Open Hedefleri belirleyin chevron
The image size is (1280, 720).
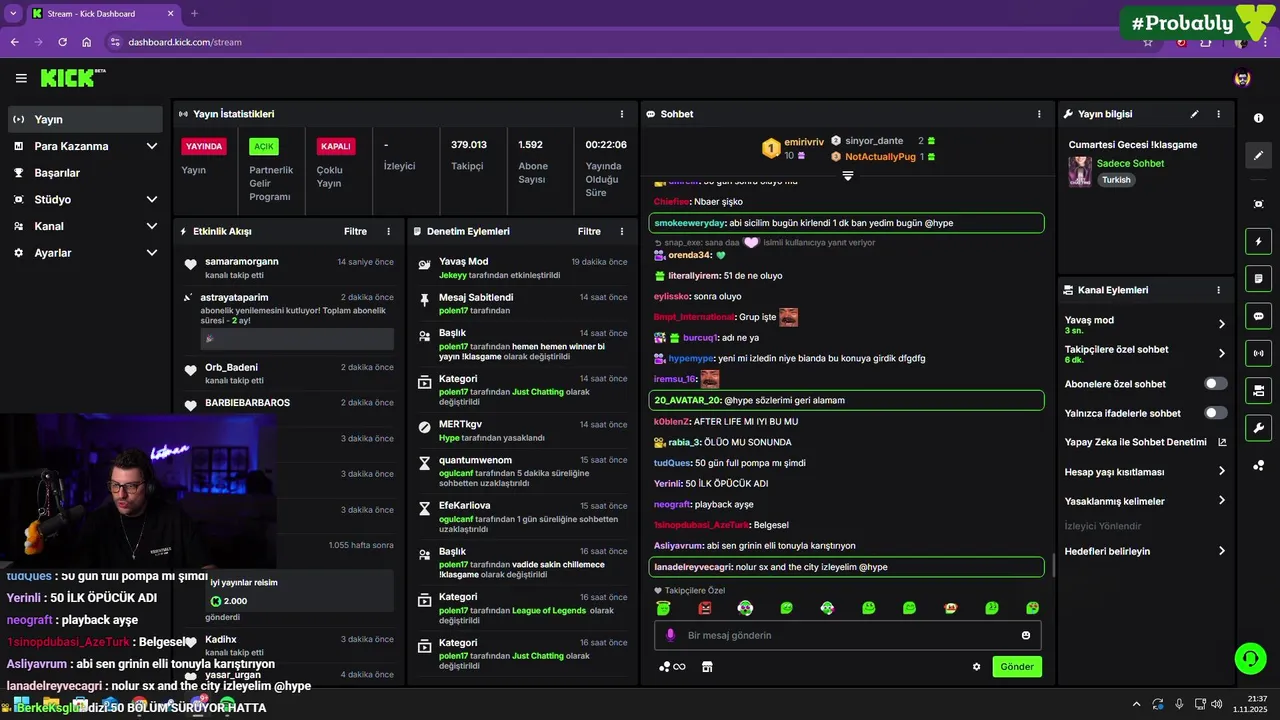pos(1221,551)
